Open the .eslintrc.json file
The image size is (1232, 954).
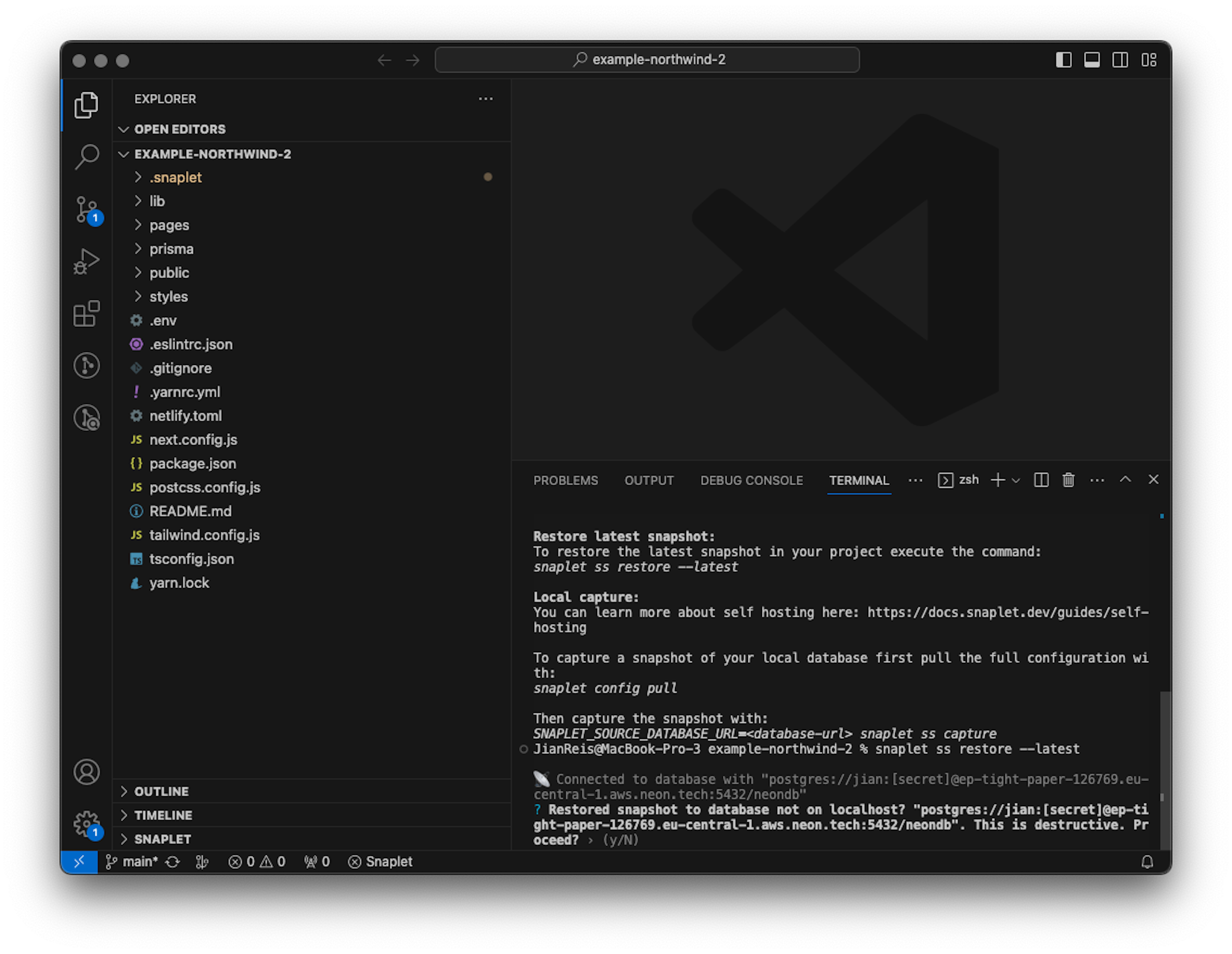click(312, 344)
